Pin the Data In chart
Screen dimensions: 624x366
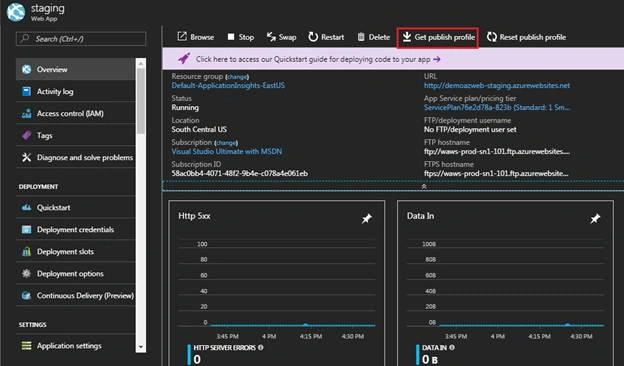595,218
